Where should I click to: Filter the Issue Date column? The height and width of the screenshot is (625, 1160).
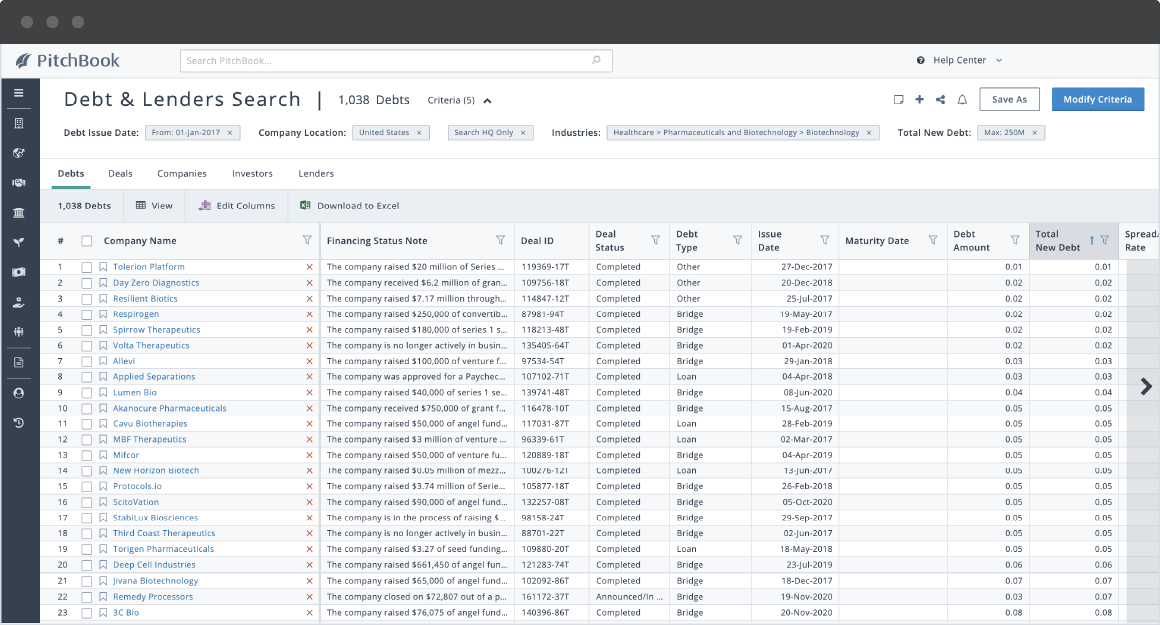[x=825, y=240]
